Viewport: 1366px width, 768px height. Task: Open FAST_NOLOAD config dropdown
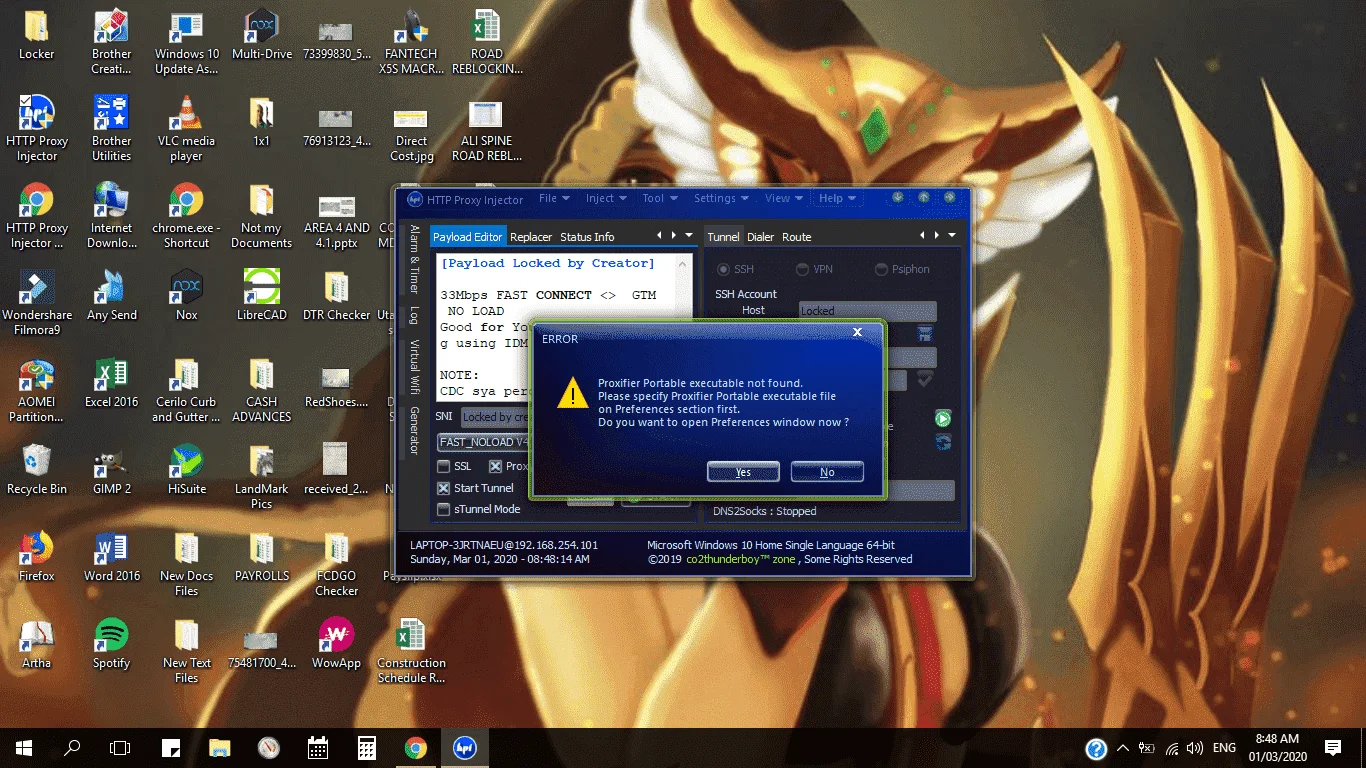(484, 441)
